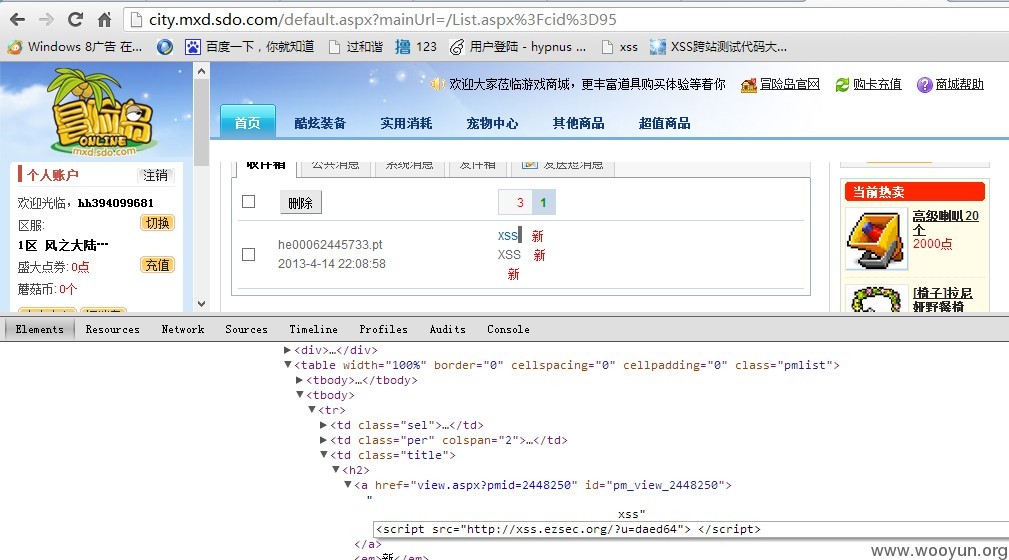Image resolution: width=1009 pixels, height=560 pixels.
Task: Collapse the anchor pm_view_2448250 node
Action: coord(347,485)
